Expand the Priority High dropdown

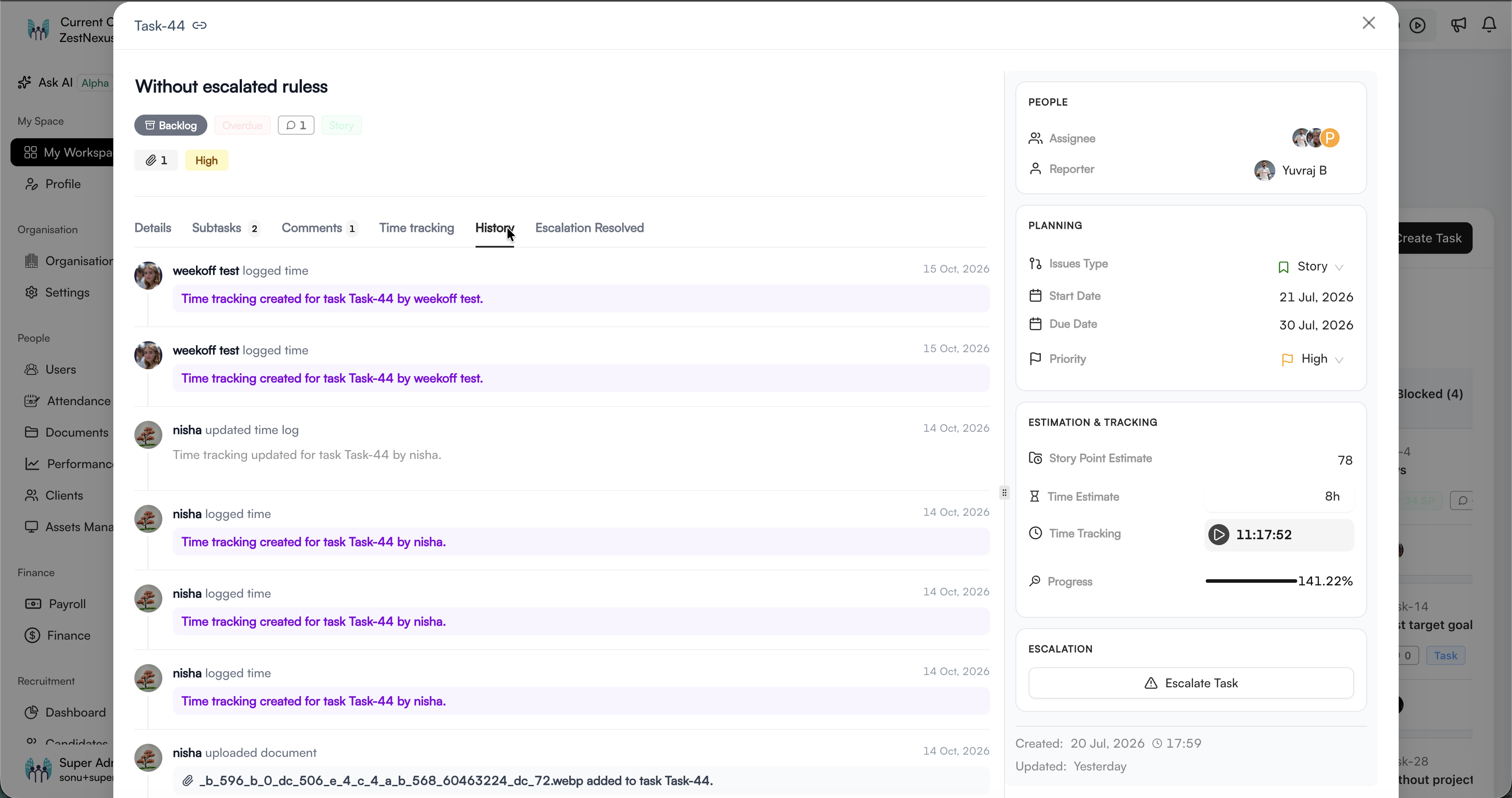click(1312, 359)
